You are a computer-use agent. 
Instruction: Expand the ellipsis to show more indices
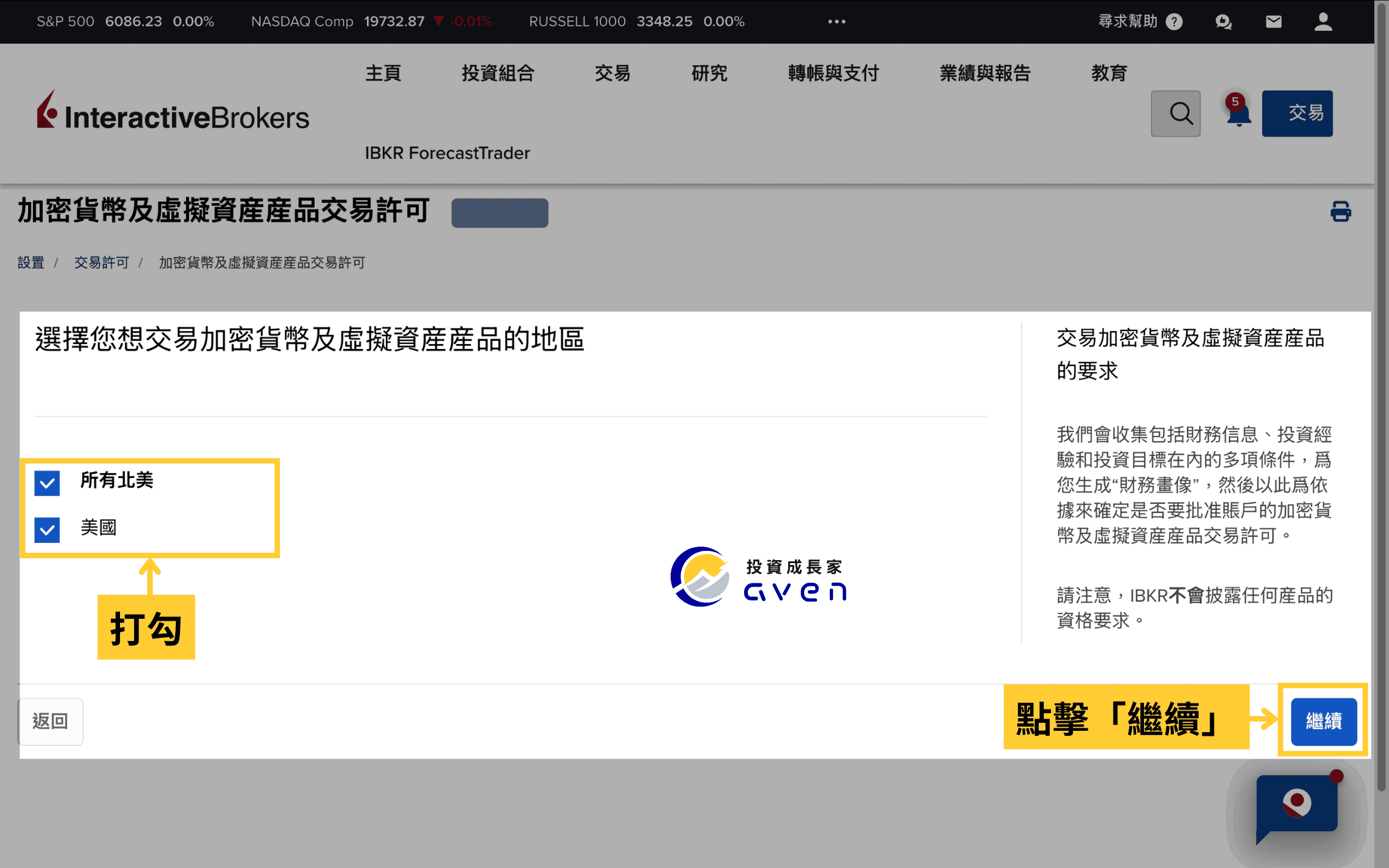(835, 21)
